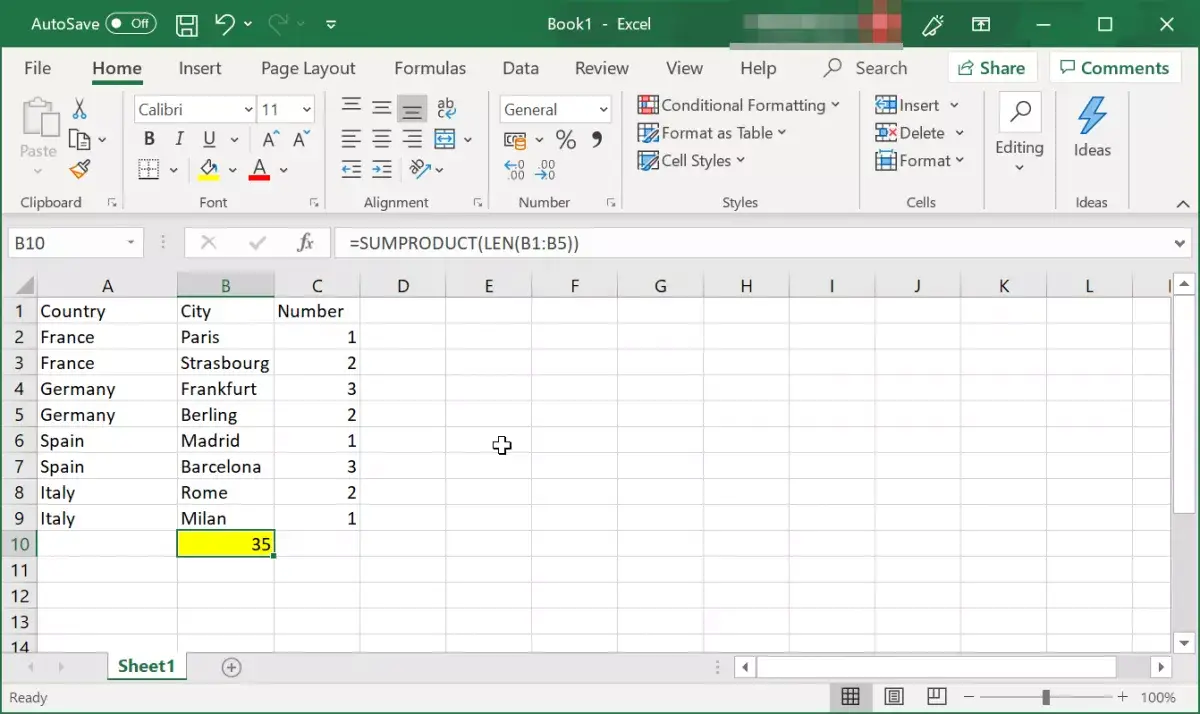Click the Save icon in title bar
The height and width of the screenshot is (714, 1200).
pos(186,24)
